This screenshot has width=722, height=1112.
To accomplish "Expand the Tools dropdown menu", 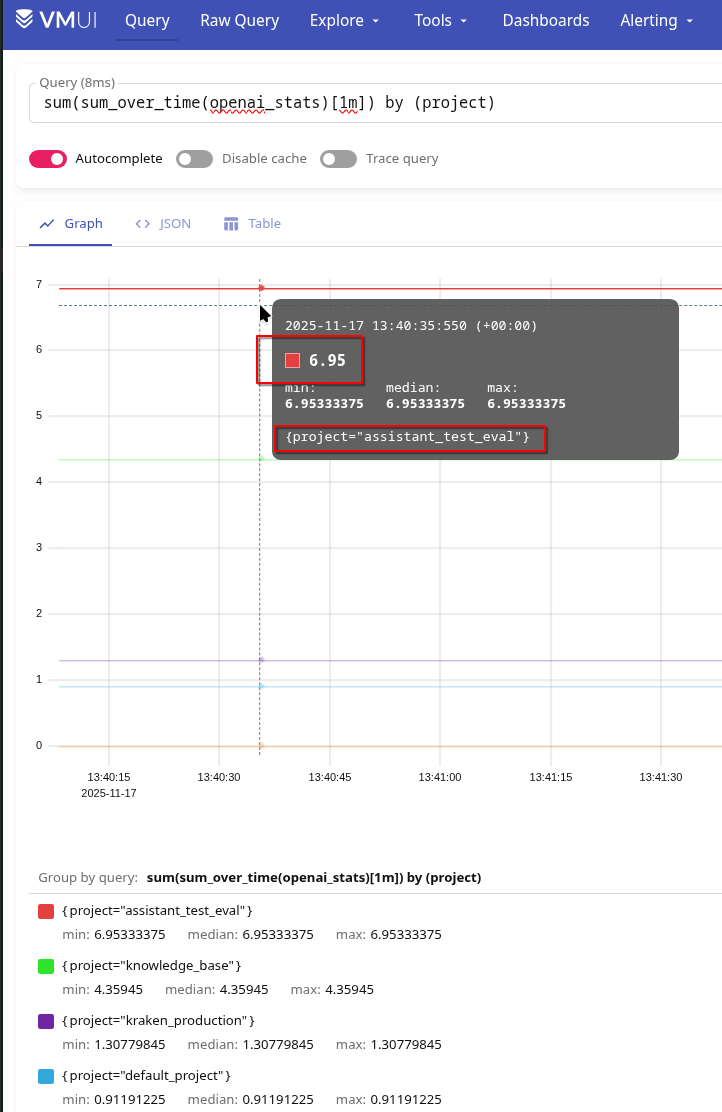I will 440,21.
